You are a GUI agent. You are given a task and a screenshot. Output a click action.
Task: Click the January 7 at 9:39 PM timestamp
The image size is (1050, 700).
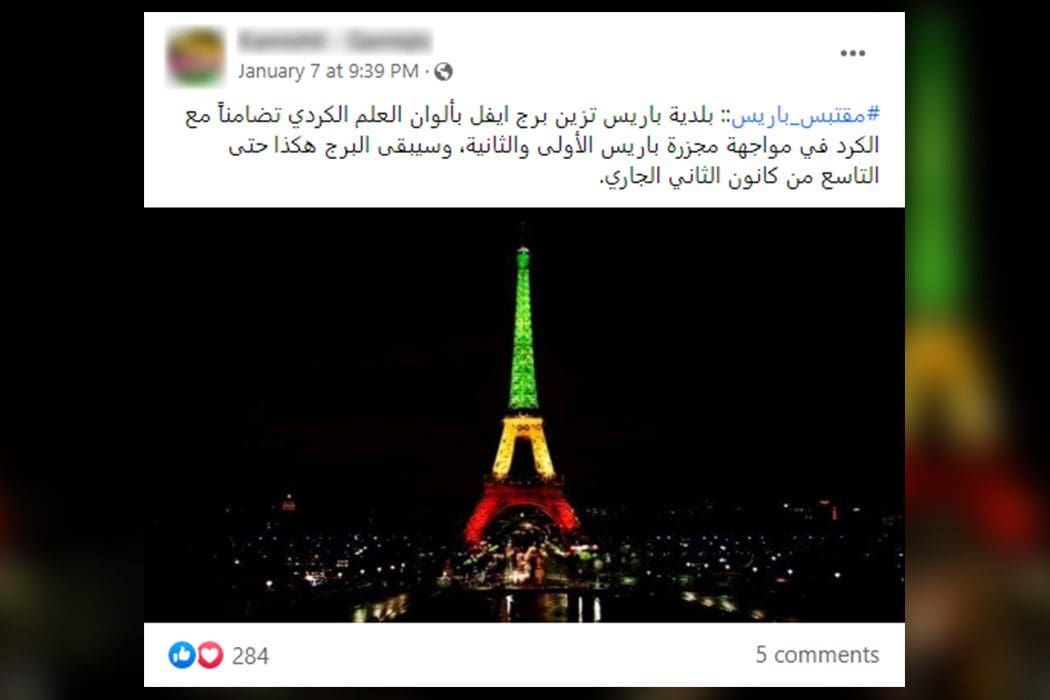pyautogui.click(x=328, y=71)
